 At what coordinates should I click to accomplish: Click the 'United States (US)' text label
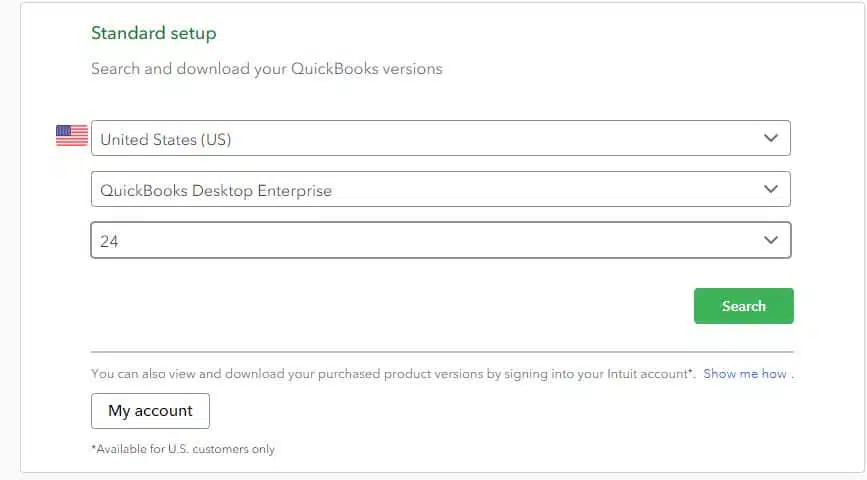[x=166, y=139]
